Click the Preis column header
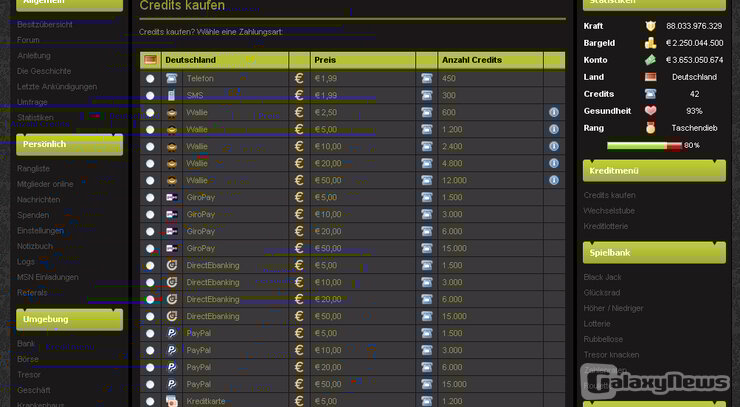Screen dimensions: 740x407 [362, 60]
